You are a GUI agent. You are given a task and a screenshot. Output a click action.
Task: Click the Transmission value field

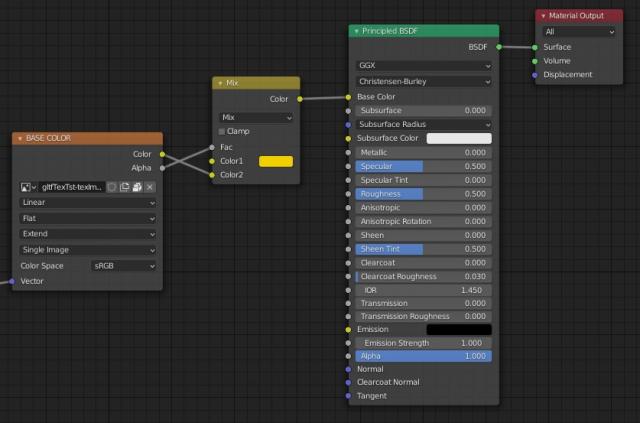tap(424, 303)
